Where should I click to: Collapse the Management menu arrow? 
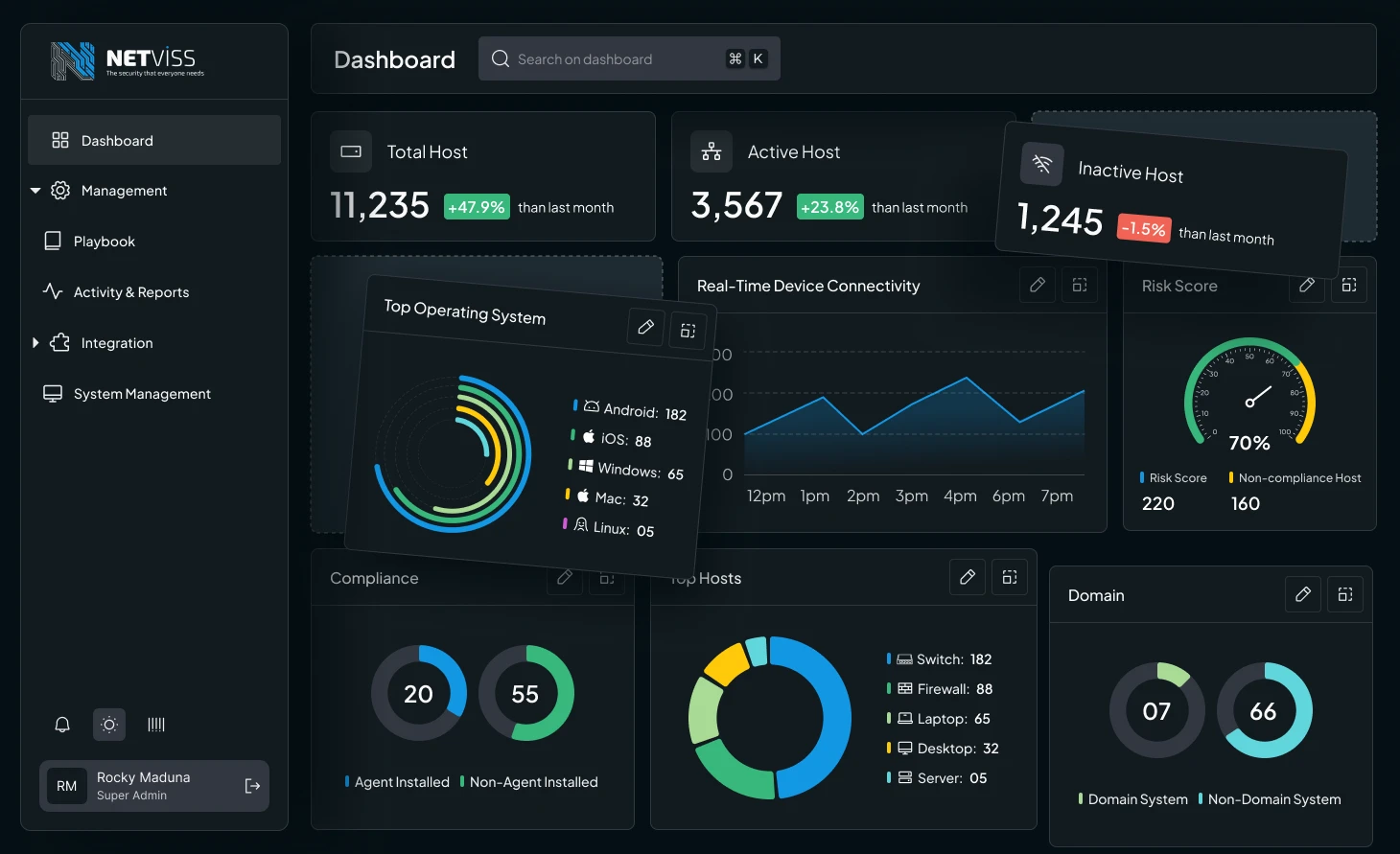(35, 191)
